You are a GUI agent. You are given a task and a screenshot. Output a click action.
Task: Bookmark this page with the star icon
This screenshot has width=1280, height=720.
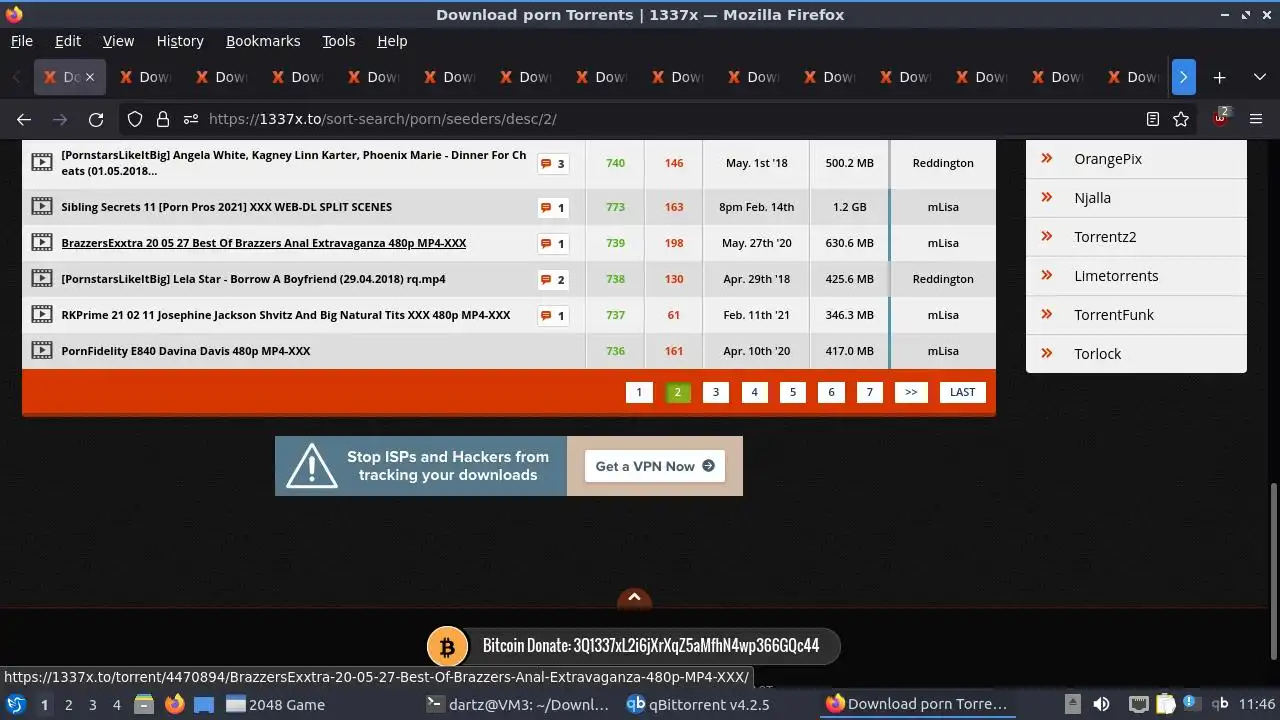click(x=1181, y=119)
